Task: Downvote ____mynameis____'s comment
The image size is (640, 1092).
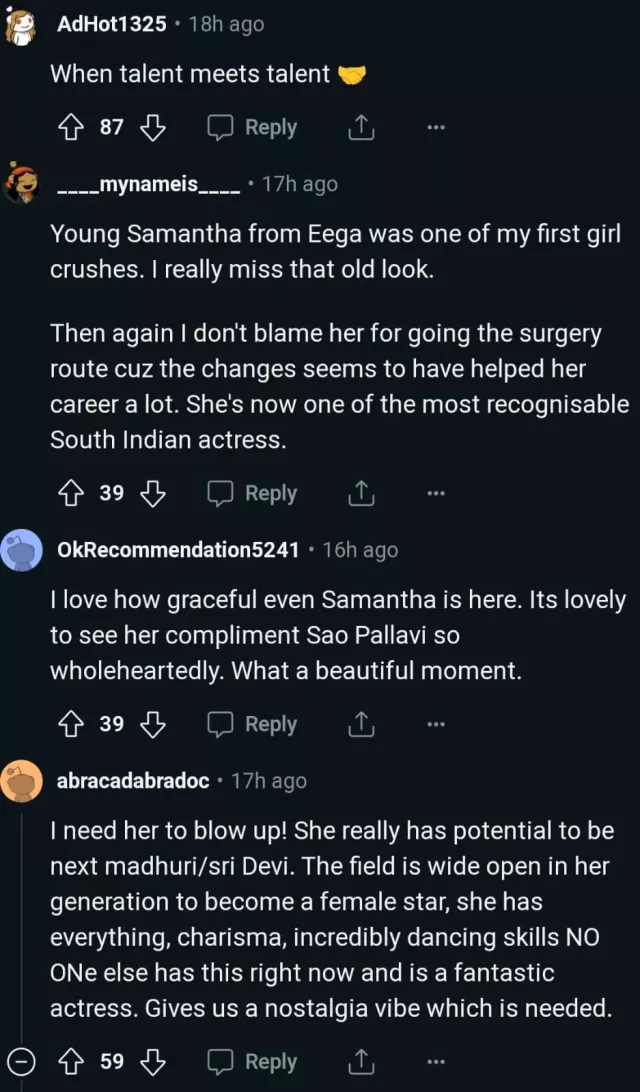Action: tap(151, 493)
